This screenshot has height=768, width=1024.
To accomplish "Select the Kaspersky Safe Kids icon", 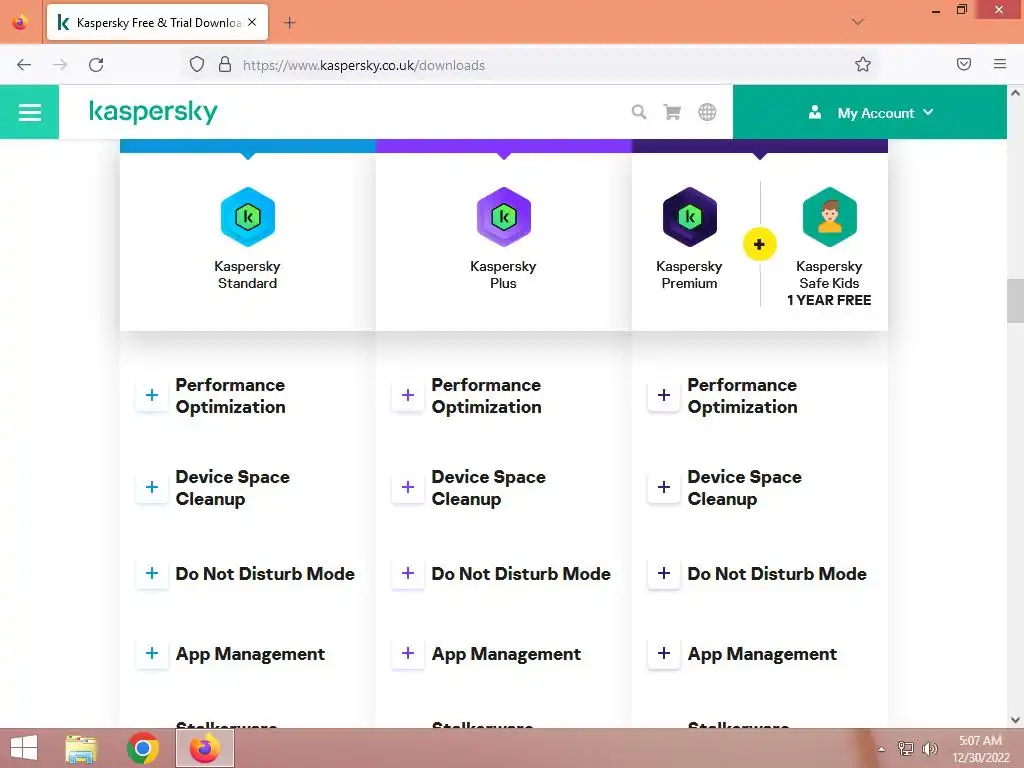I will coord(829,217).
